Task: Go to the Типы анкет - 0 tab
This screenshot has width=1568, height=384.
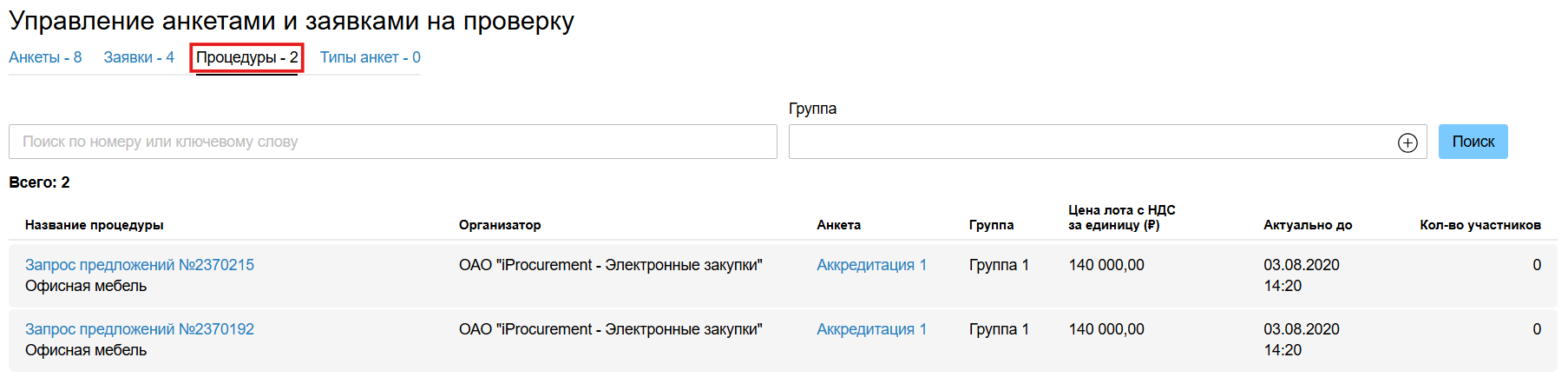Action: (x=370, y=57)
